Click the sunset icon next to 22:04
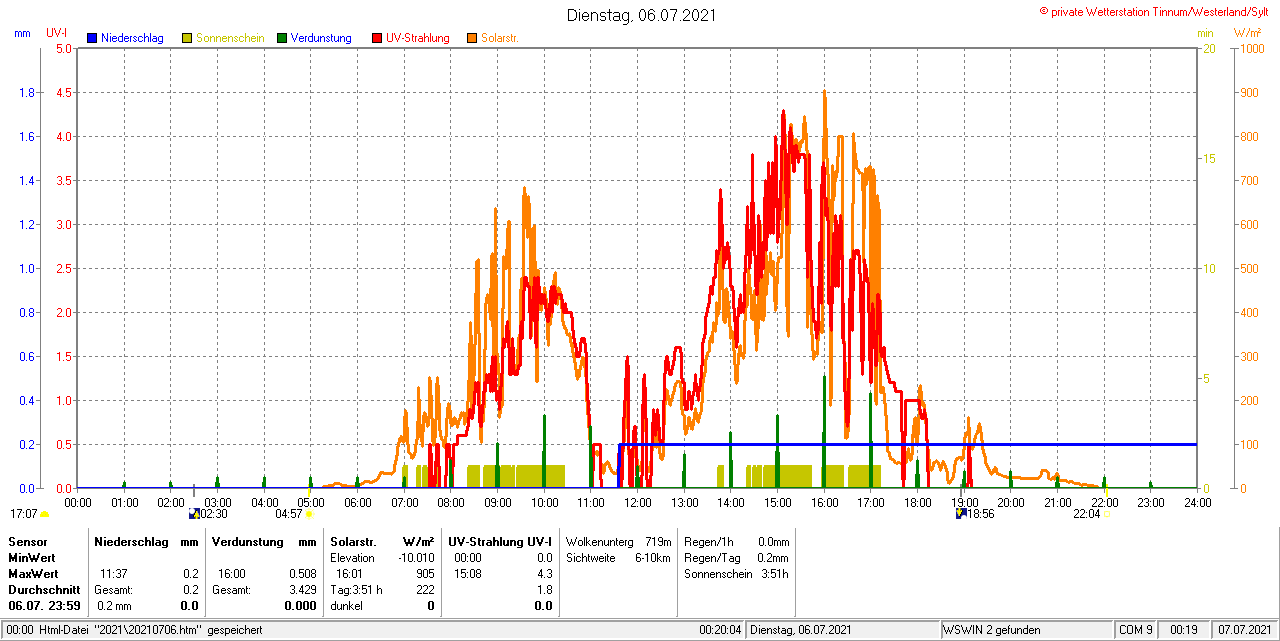 (x=1106, y=515)
